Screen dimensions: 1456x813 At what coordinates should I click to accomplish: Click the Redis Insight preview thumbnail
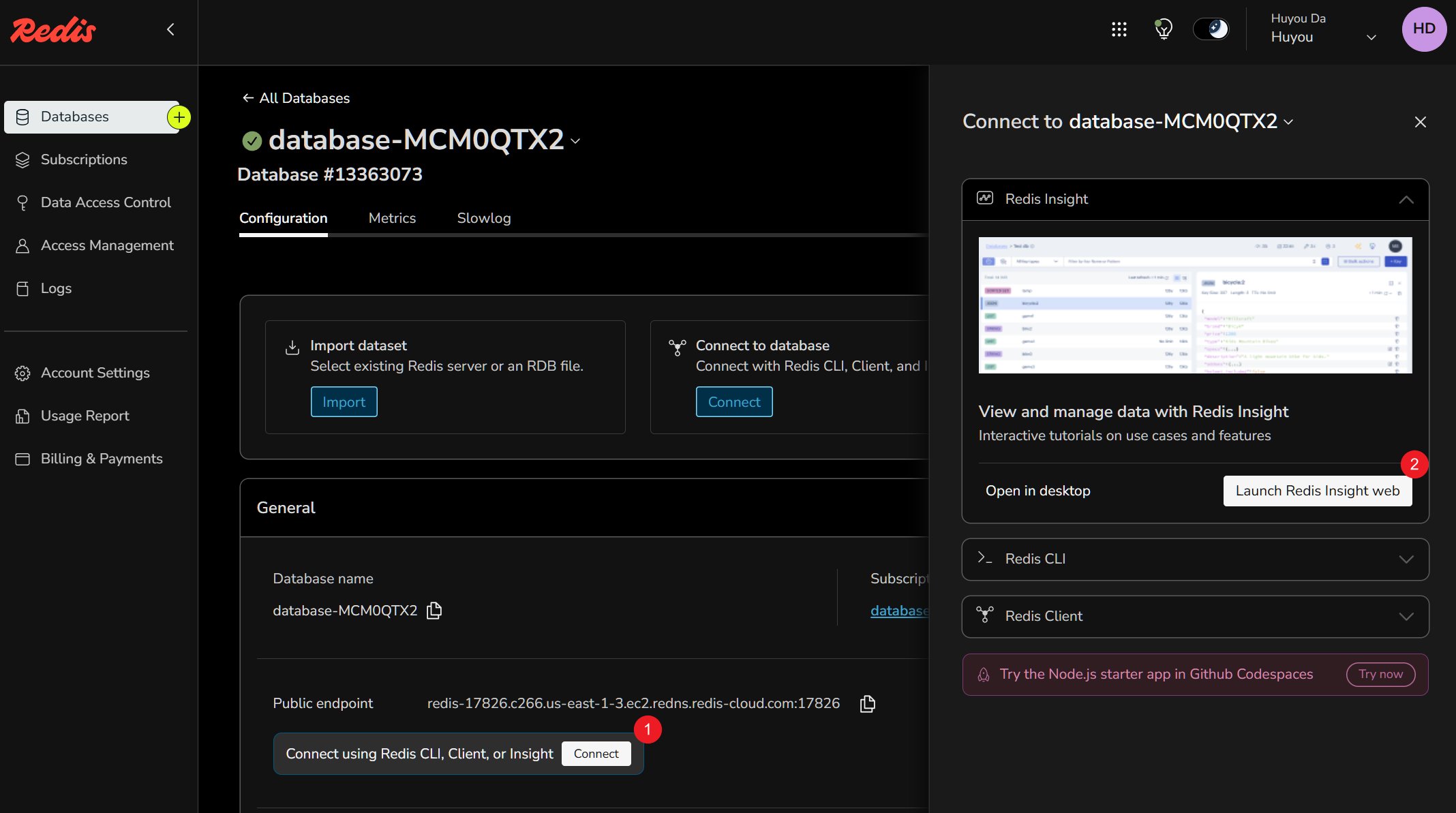1195,305
